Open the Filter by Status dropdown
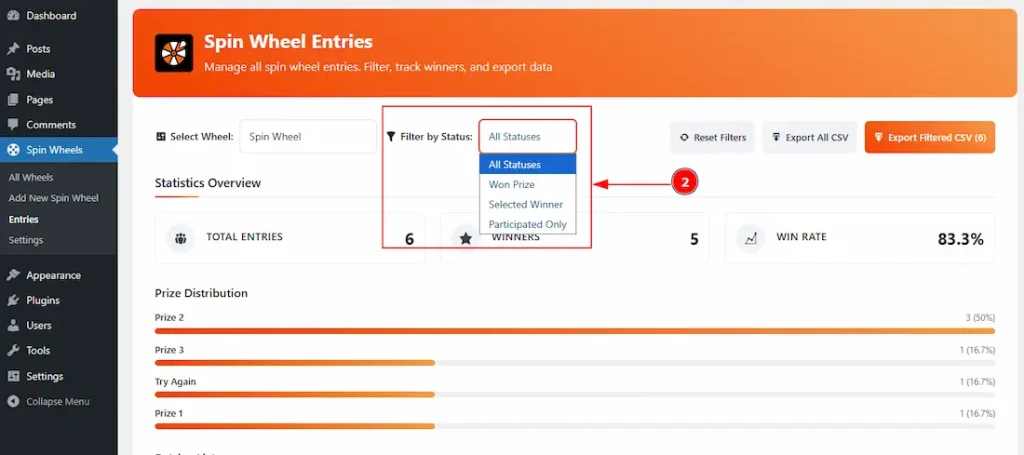The height and width of the screenshot is (455, 1024). tap(527, 137)
